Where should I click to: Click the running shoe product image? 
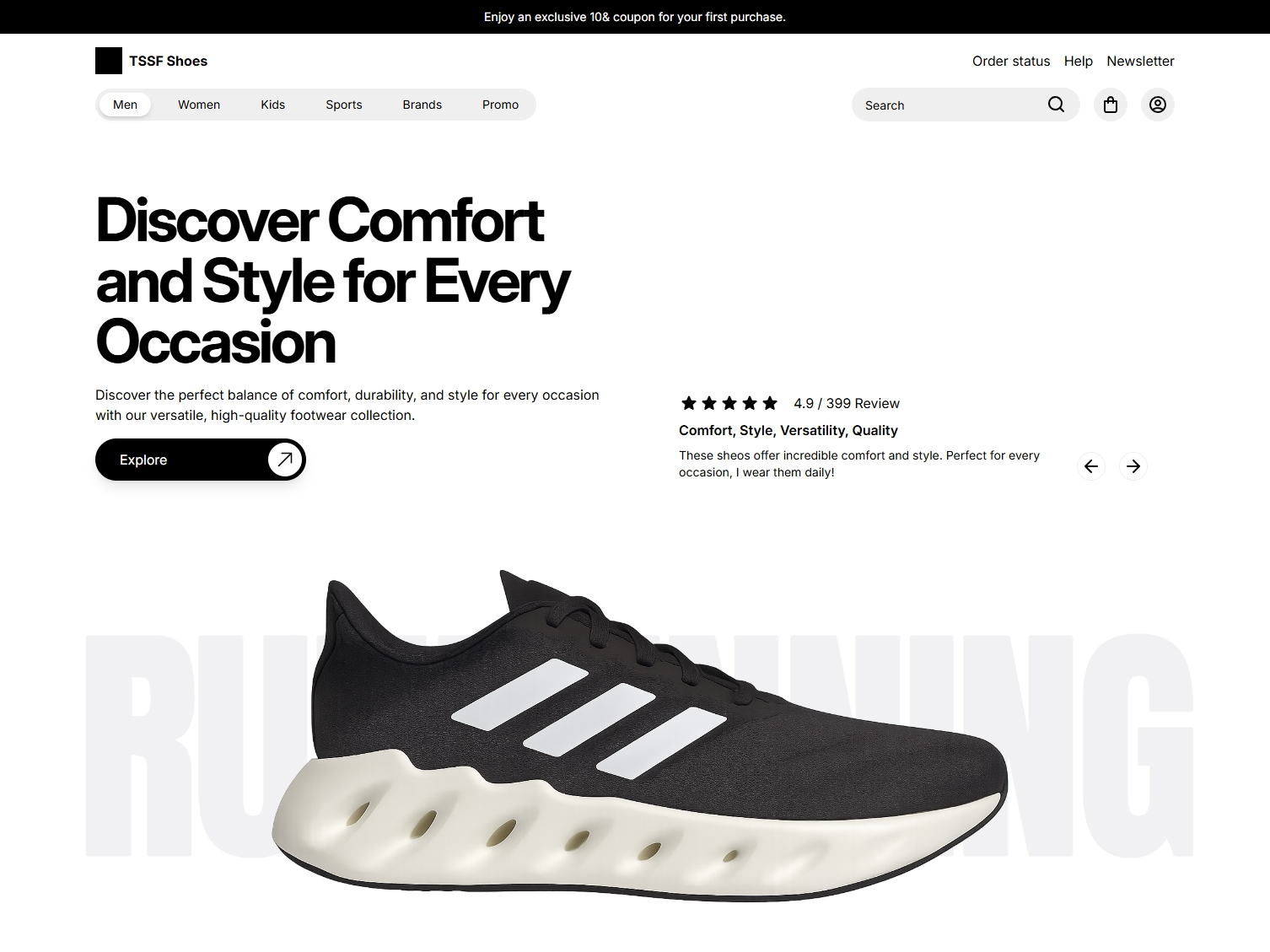pos(639,735)
